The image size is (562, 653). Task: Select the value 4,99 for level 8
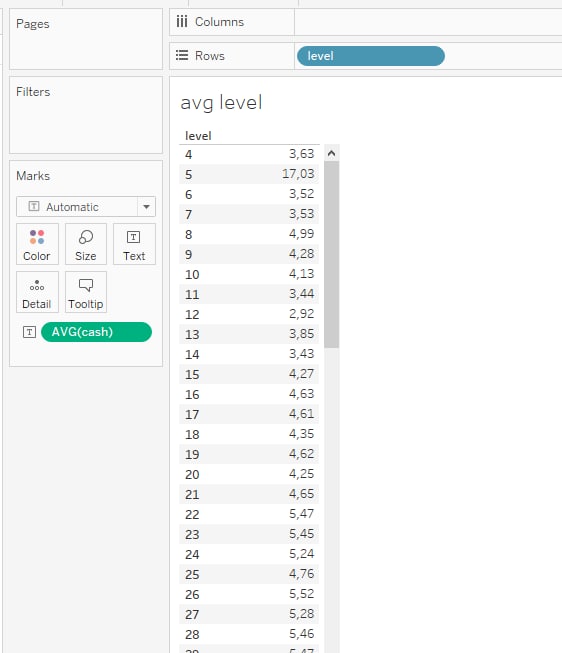(x=302, y=234)
